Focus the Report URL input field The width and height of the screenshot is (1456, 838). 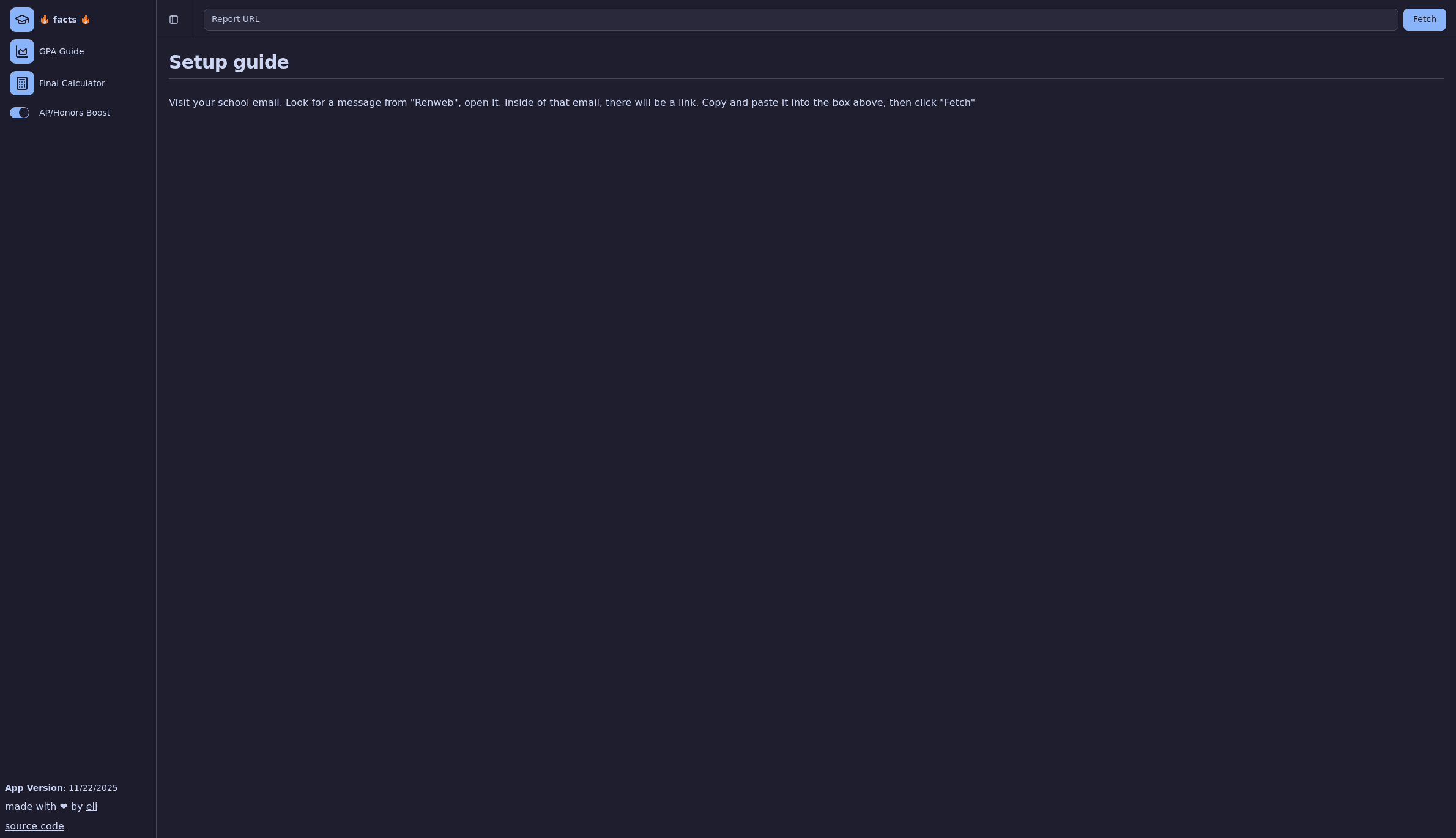click(x=800, y=20)
